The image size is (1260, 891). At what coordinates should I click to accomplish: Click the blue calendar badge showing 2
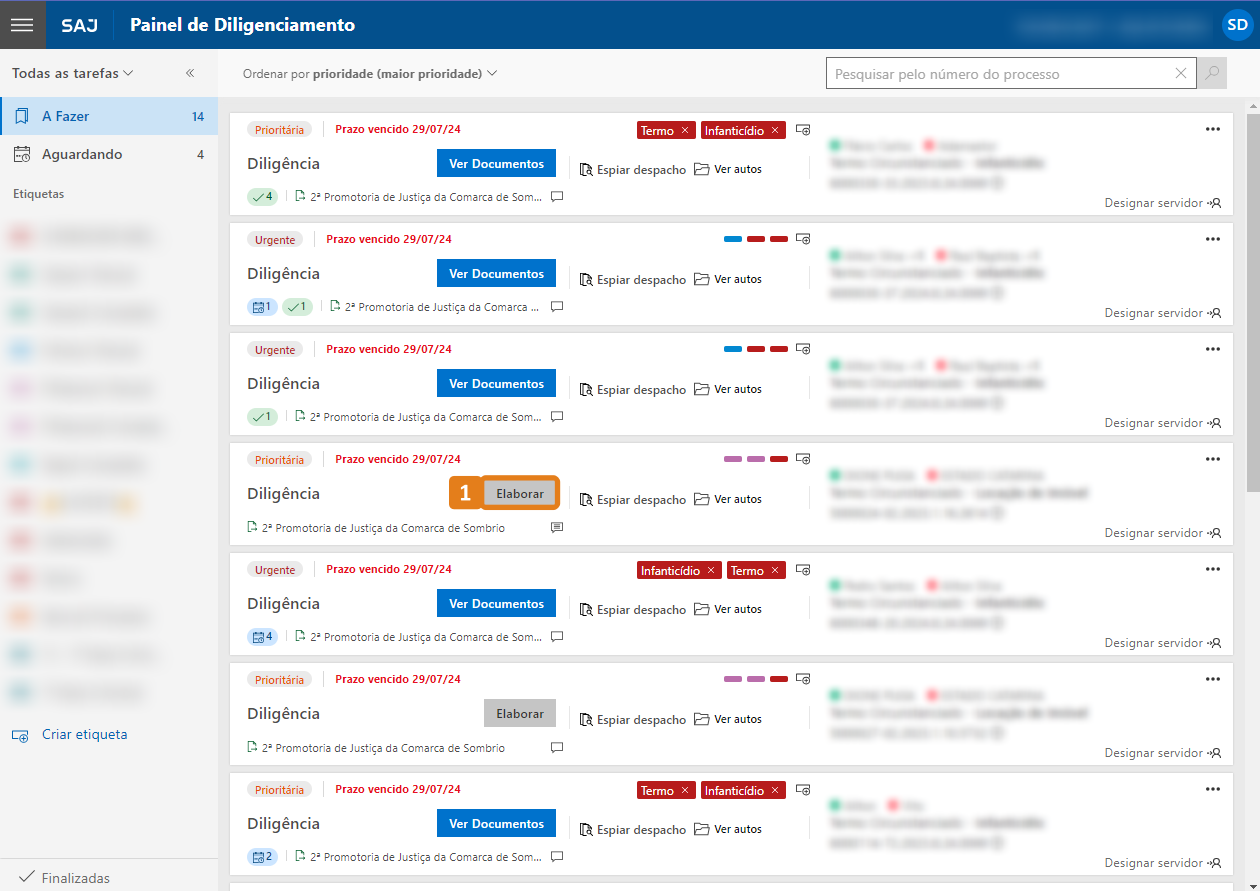(x=263, y=857)
